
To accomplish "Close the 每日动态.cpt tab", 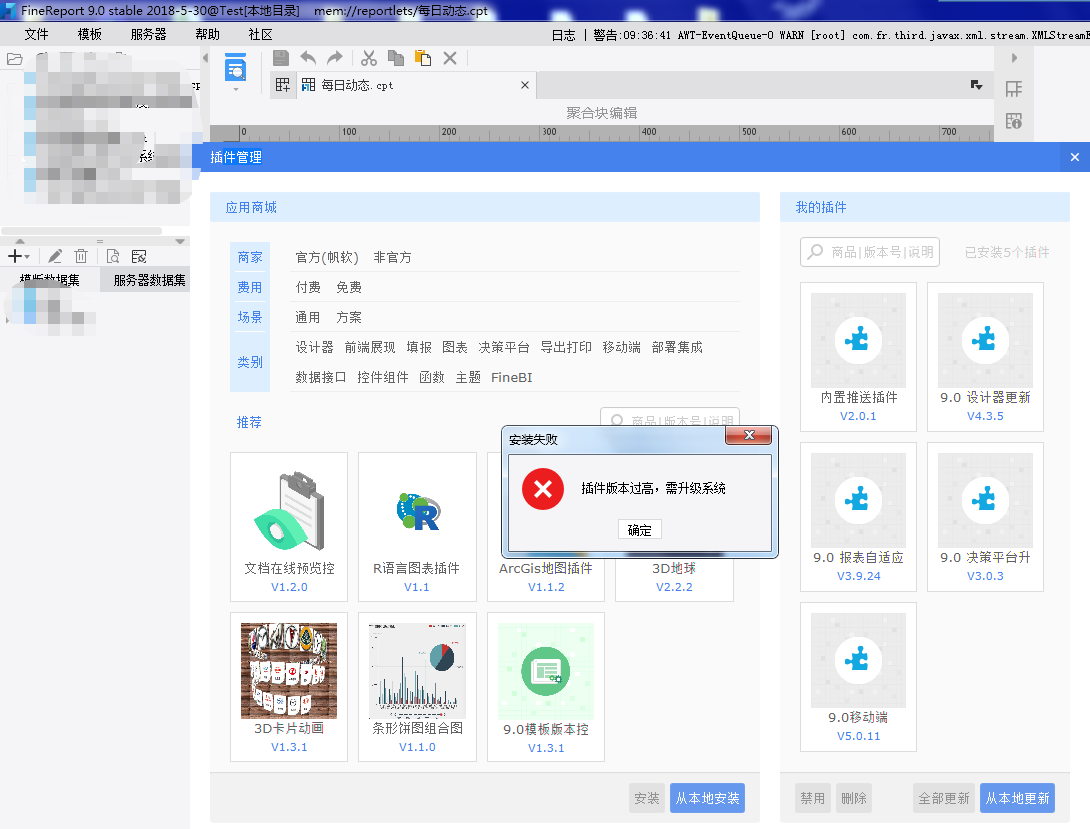I will 525,85.
